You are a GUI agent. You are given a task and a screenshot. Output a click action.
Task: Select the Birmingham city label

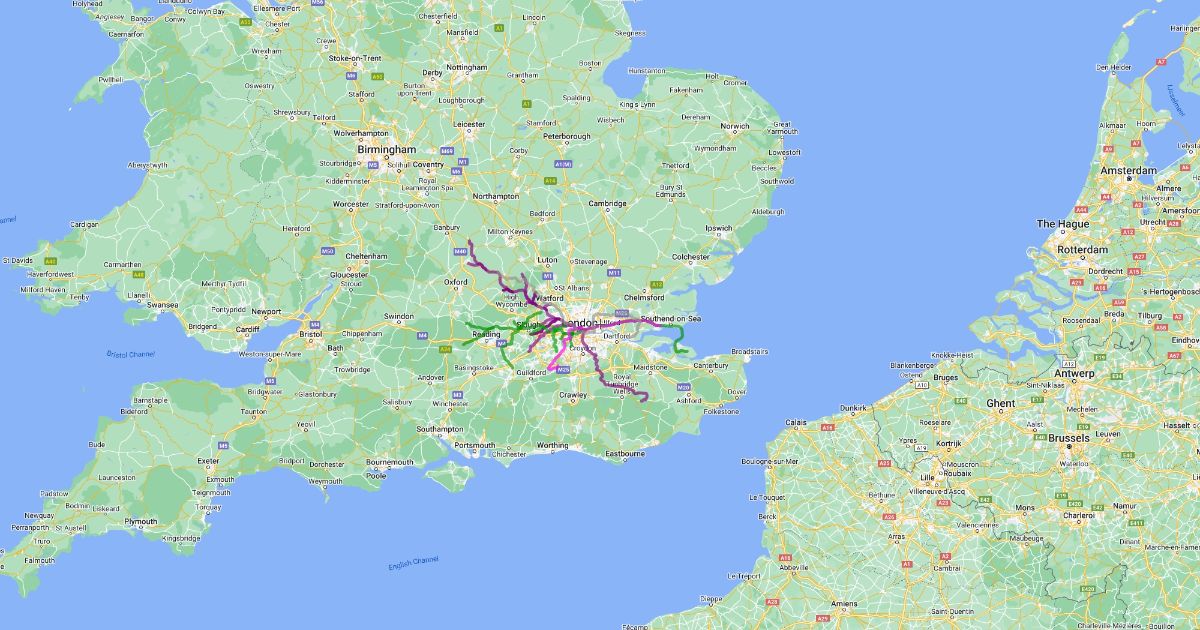387,150
